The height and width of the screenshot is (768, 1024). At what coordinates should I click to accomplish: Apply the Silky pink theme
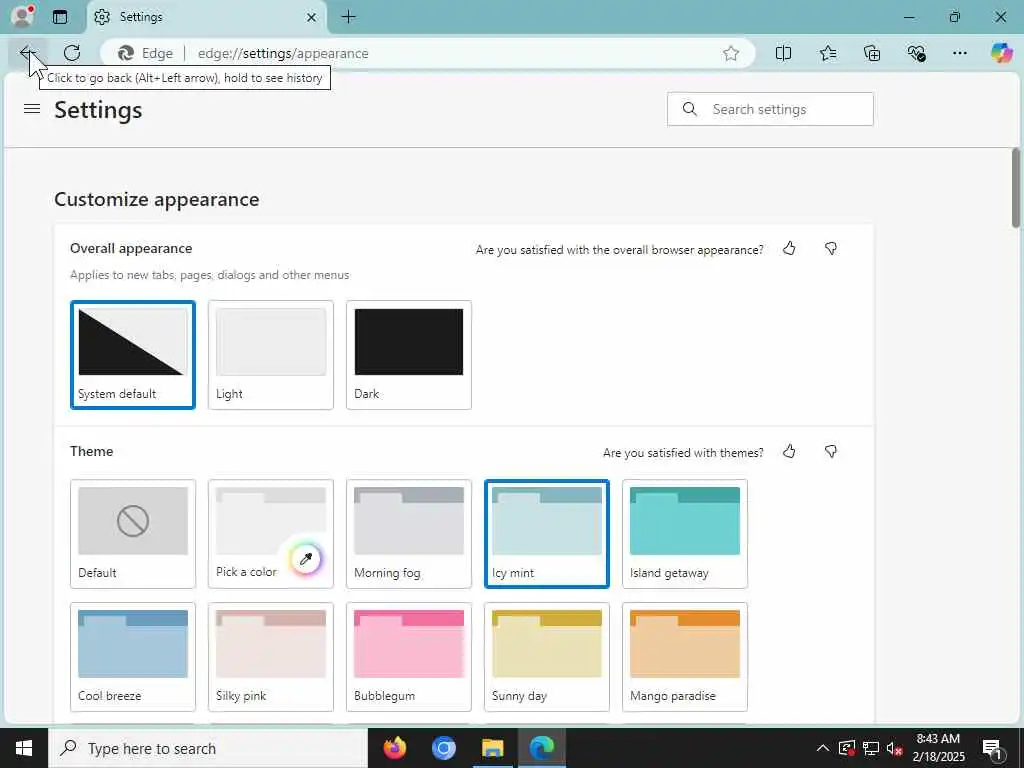pos(270,656)
